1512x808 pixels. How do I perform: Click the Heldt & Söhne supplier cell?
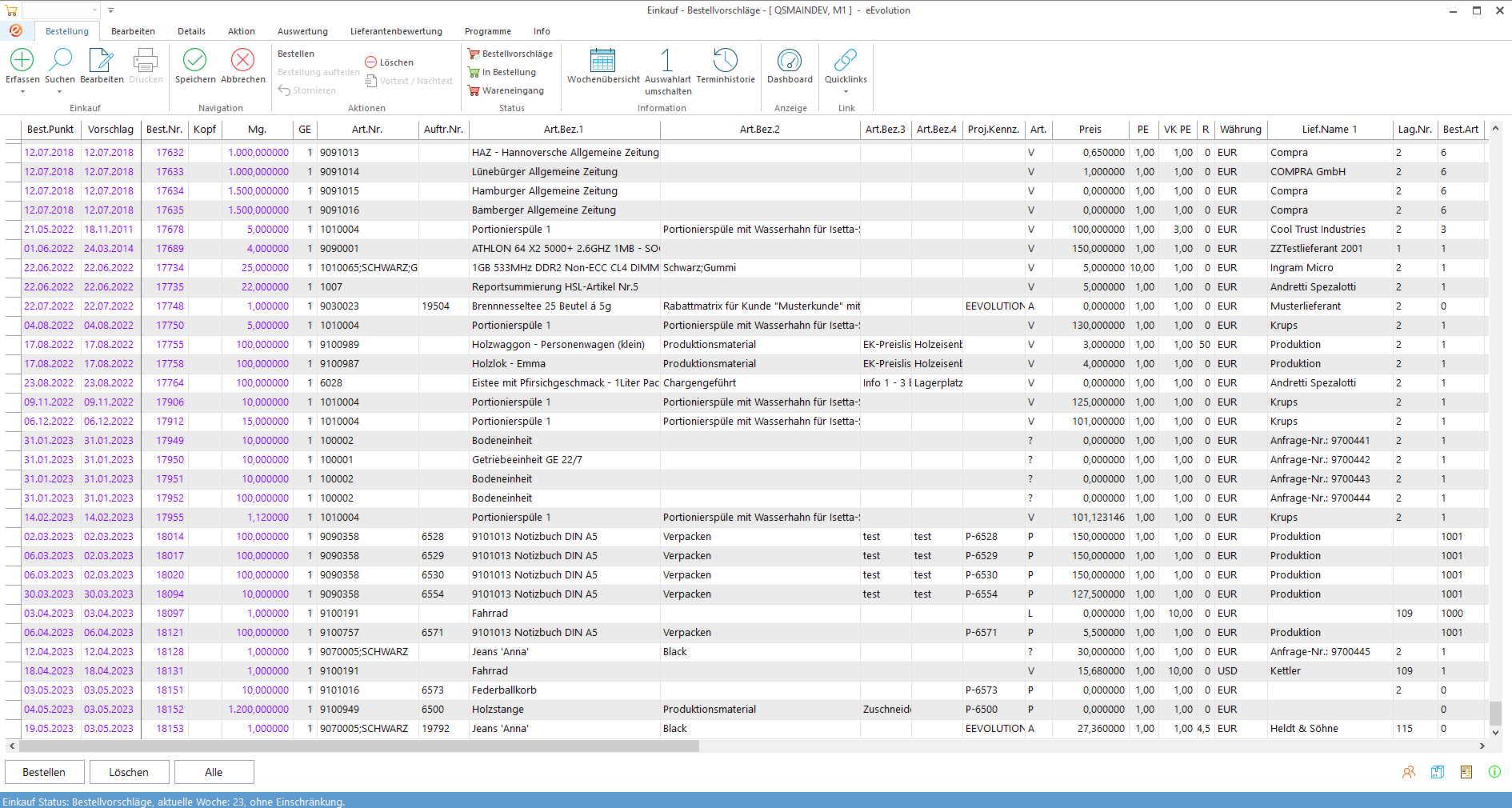pos(1330,728)
